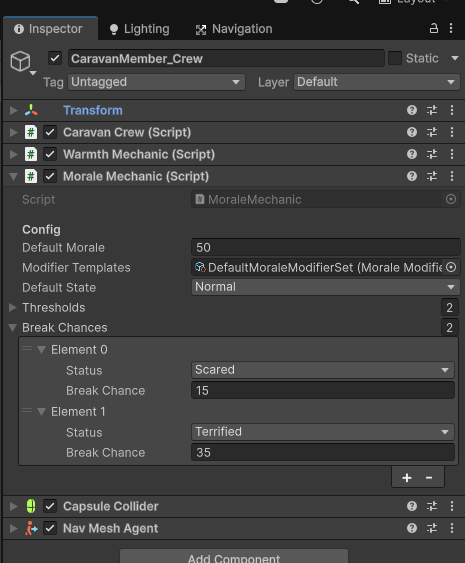
Task: Expand Capsule Collider component
Action: (13, 506)
